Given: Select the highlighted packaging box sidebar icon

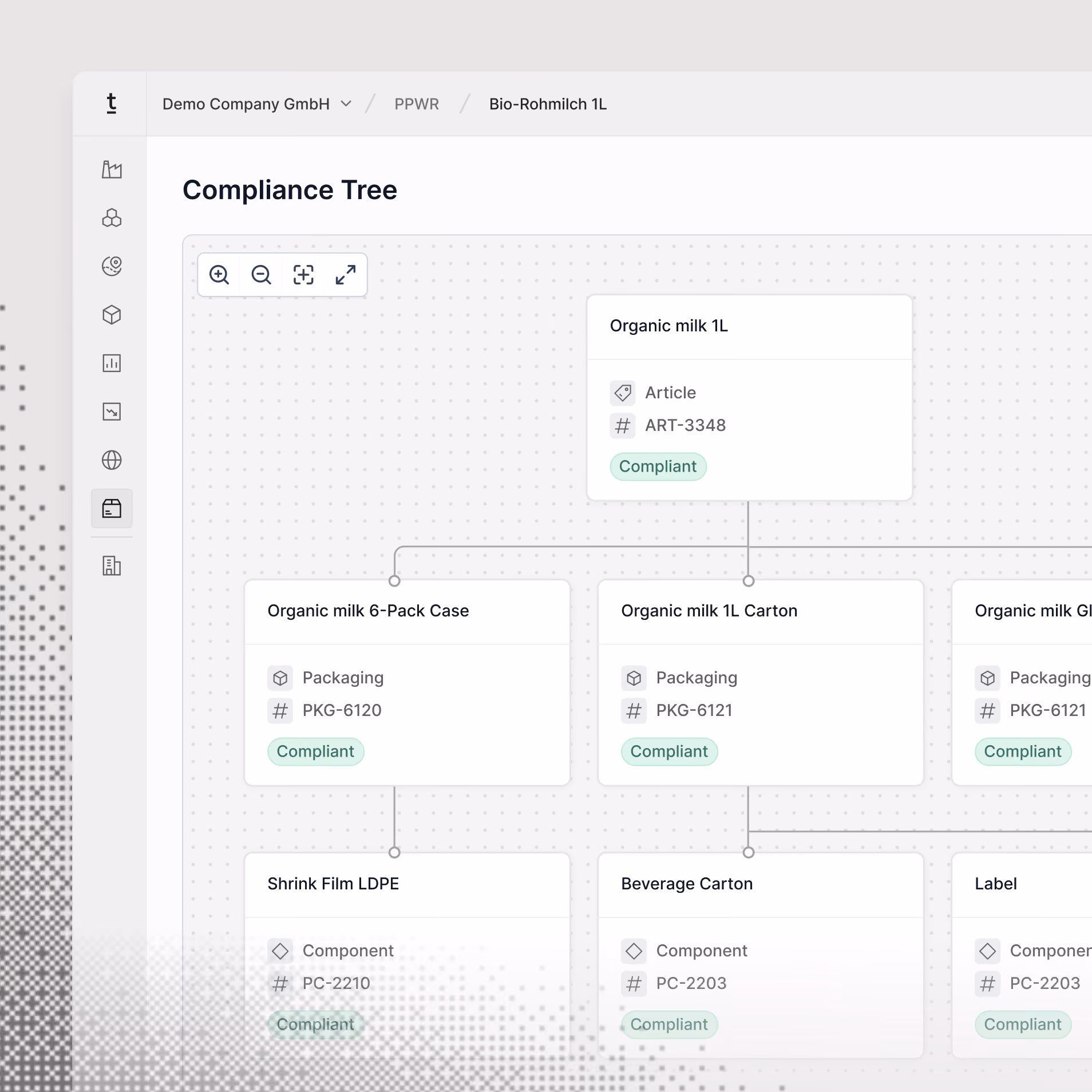Looking at the screenshot, I should click(x=112, y=508).
